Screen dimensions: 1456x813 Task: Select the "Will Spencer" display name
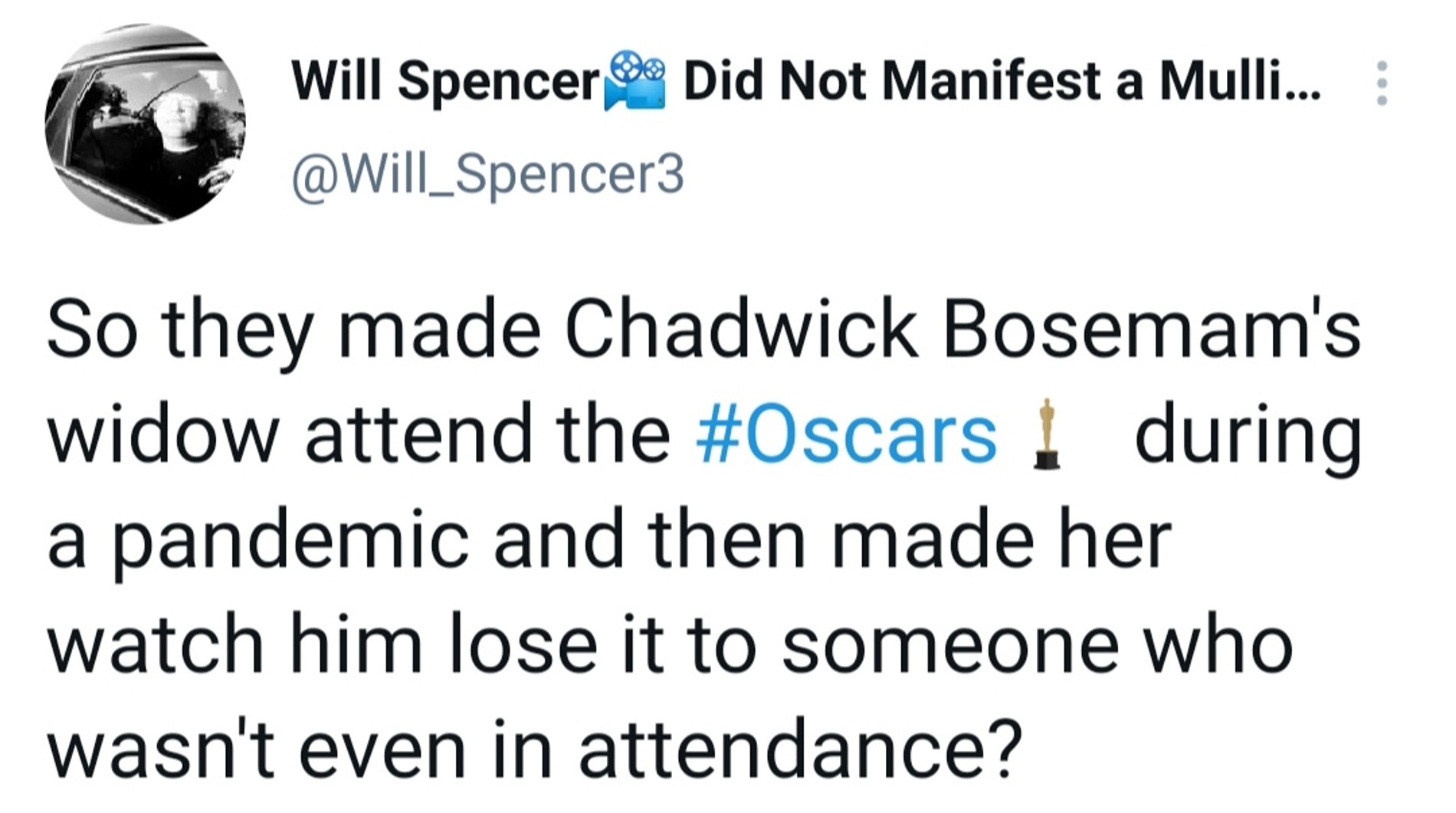click(x=444, y=81)
